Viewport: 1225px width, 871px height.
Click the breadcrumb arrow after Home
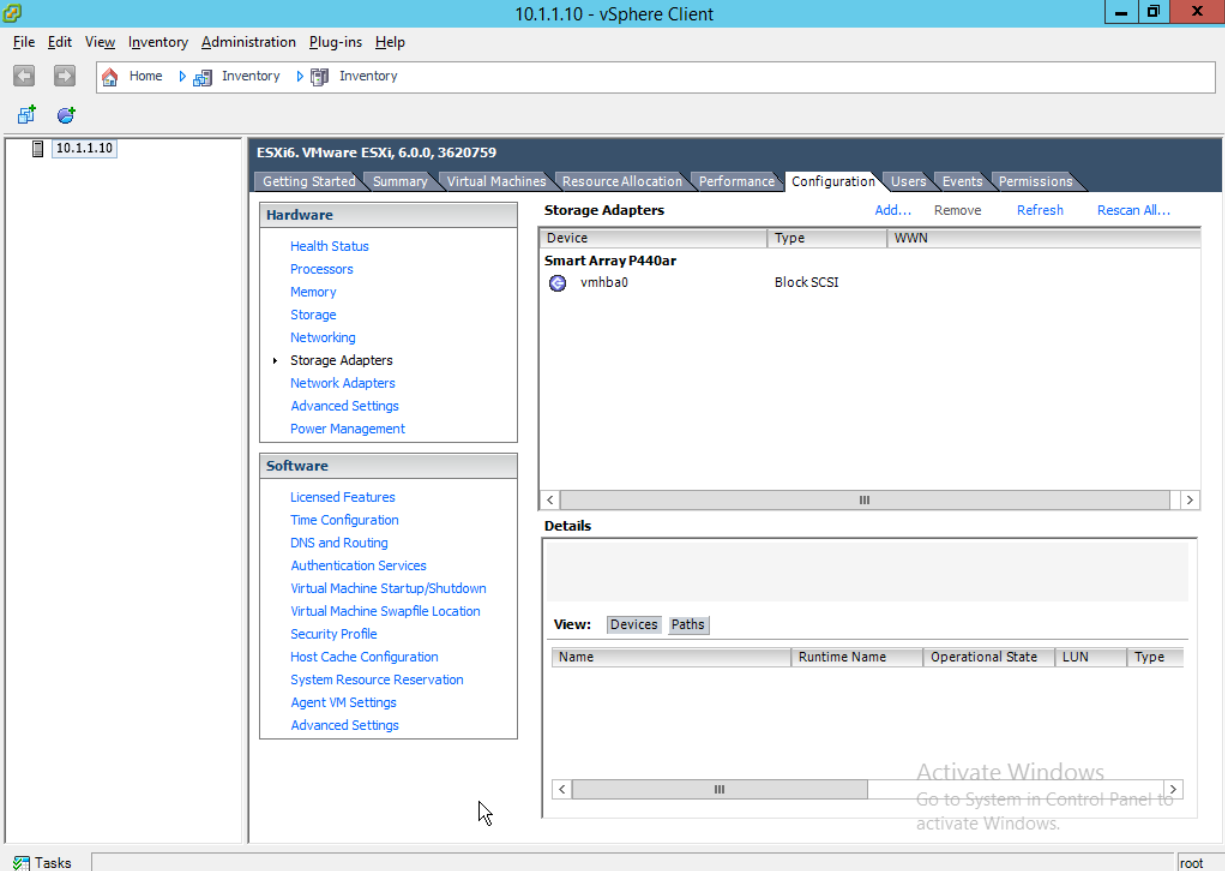[181, 76]
